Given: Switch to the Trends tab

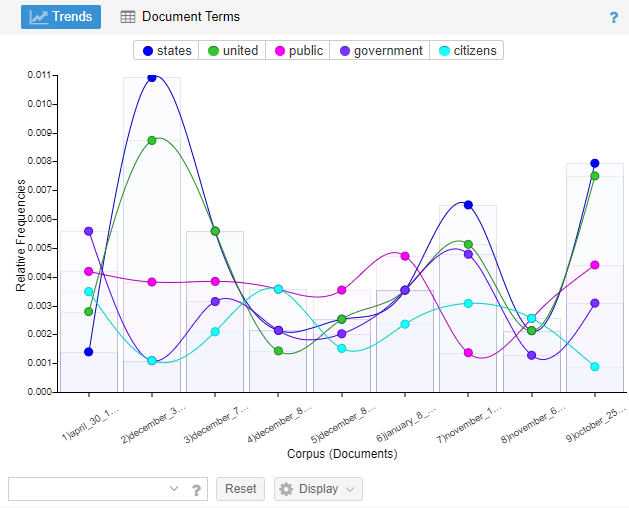Looking at the screenshot, I should pyautogui.click(x=61, y=17).
